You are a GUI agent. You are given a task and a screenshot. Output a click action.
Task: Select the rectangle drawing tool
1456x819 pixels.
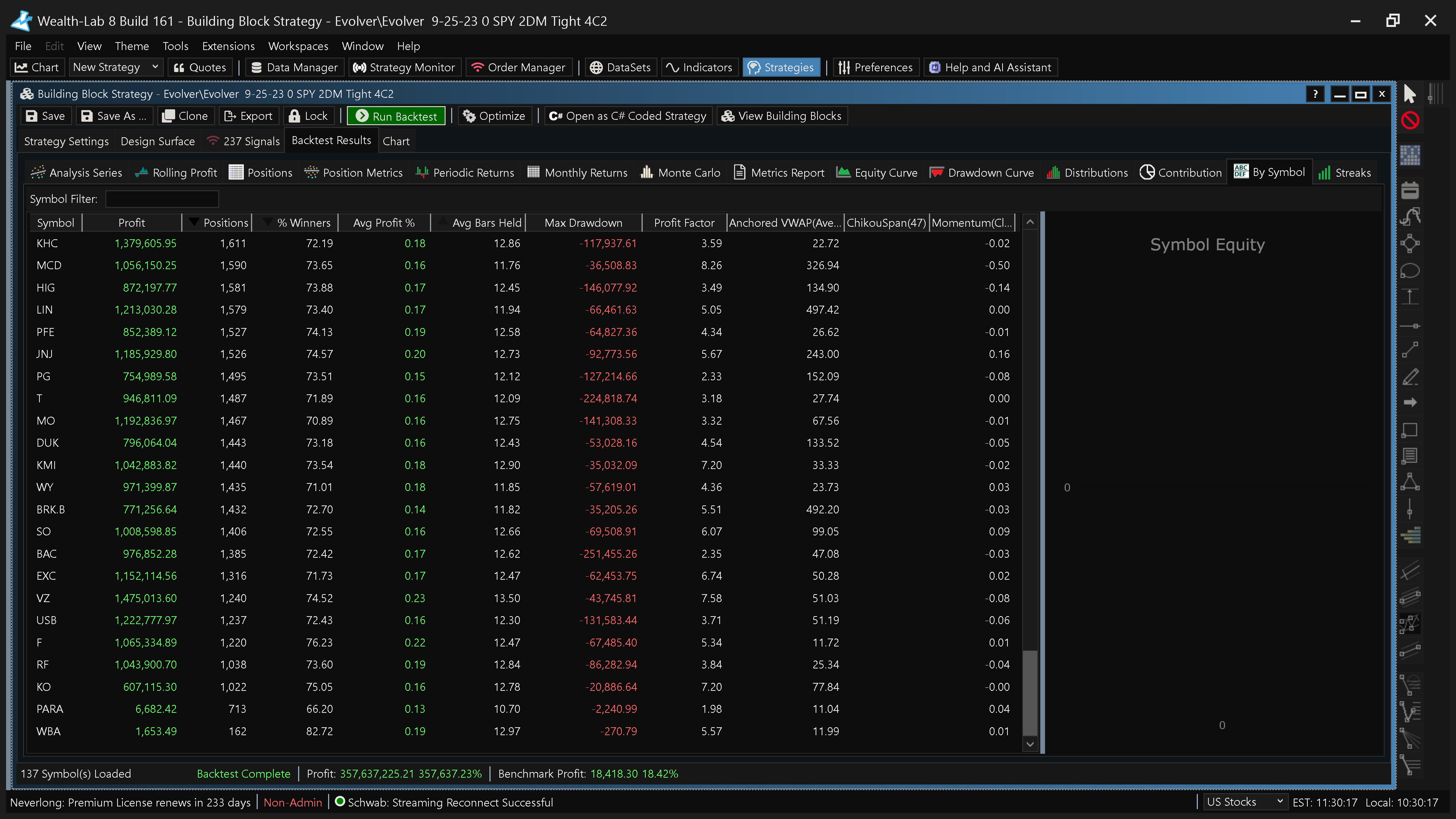[1410, 430]
